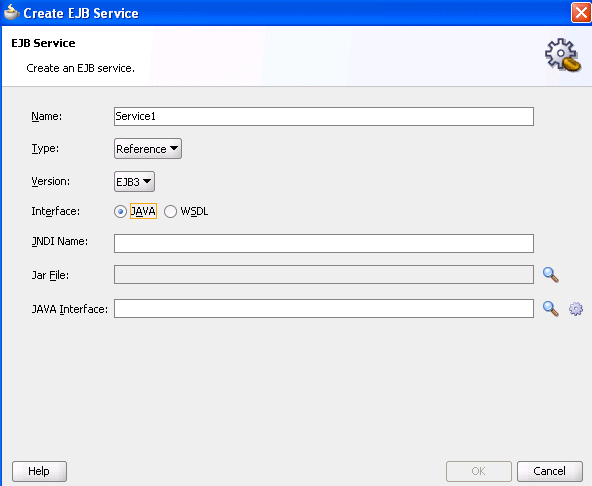Open the Version dropdown showing EJB3
Viewport: 592px width, 486px height.
pyautogui.click(x=134, y=182)
